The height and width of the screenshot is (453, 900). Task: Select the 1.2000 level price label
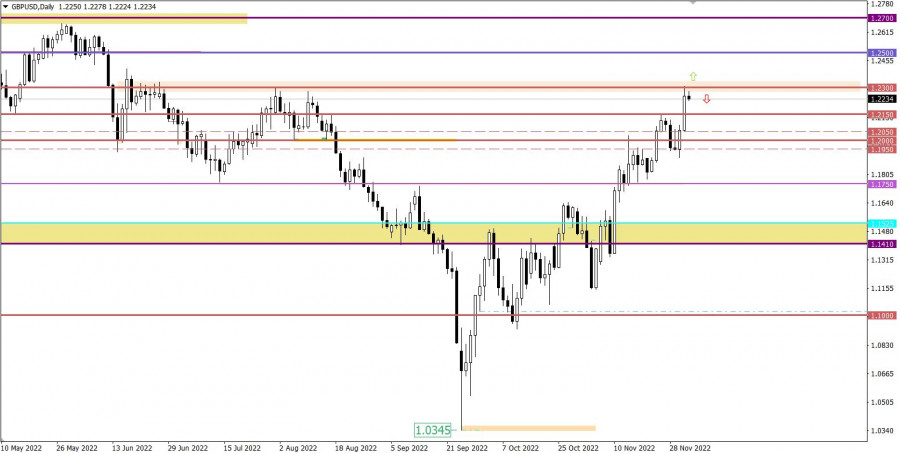coord(882,141)
